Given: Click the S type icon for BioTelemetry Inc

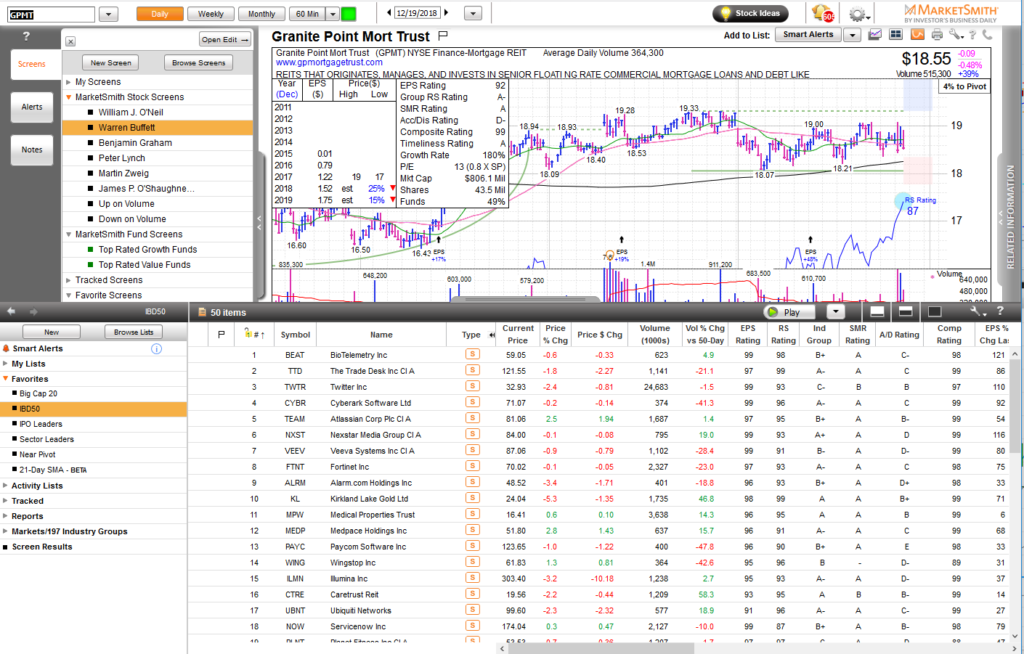Looking at the screenshot, I should pyautogui.click(x=472, y=354).
